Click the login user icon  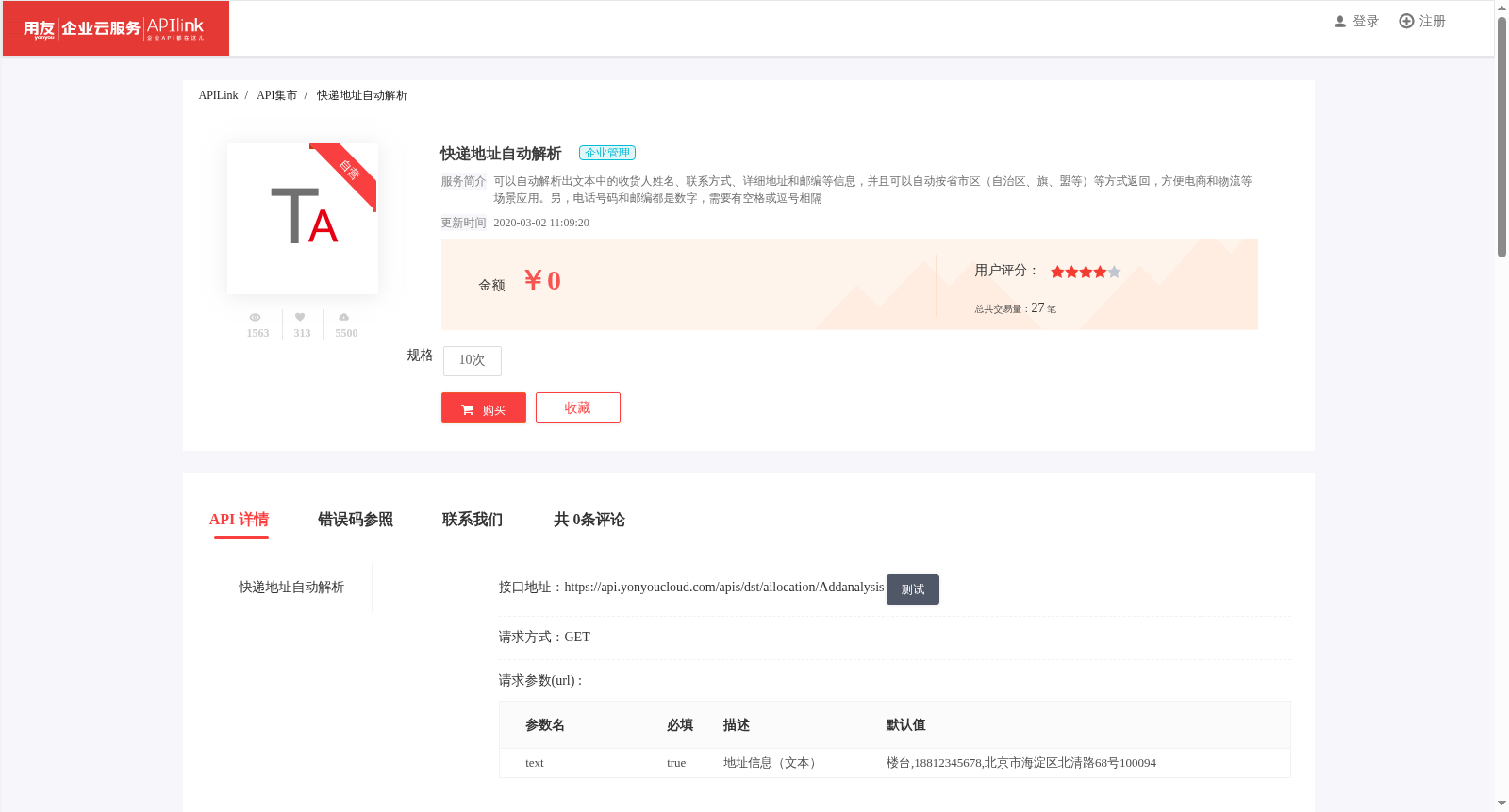point(1340,22)
